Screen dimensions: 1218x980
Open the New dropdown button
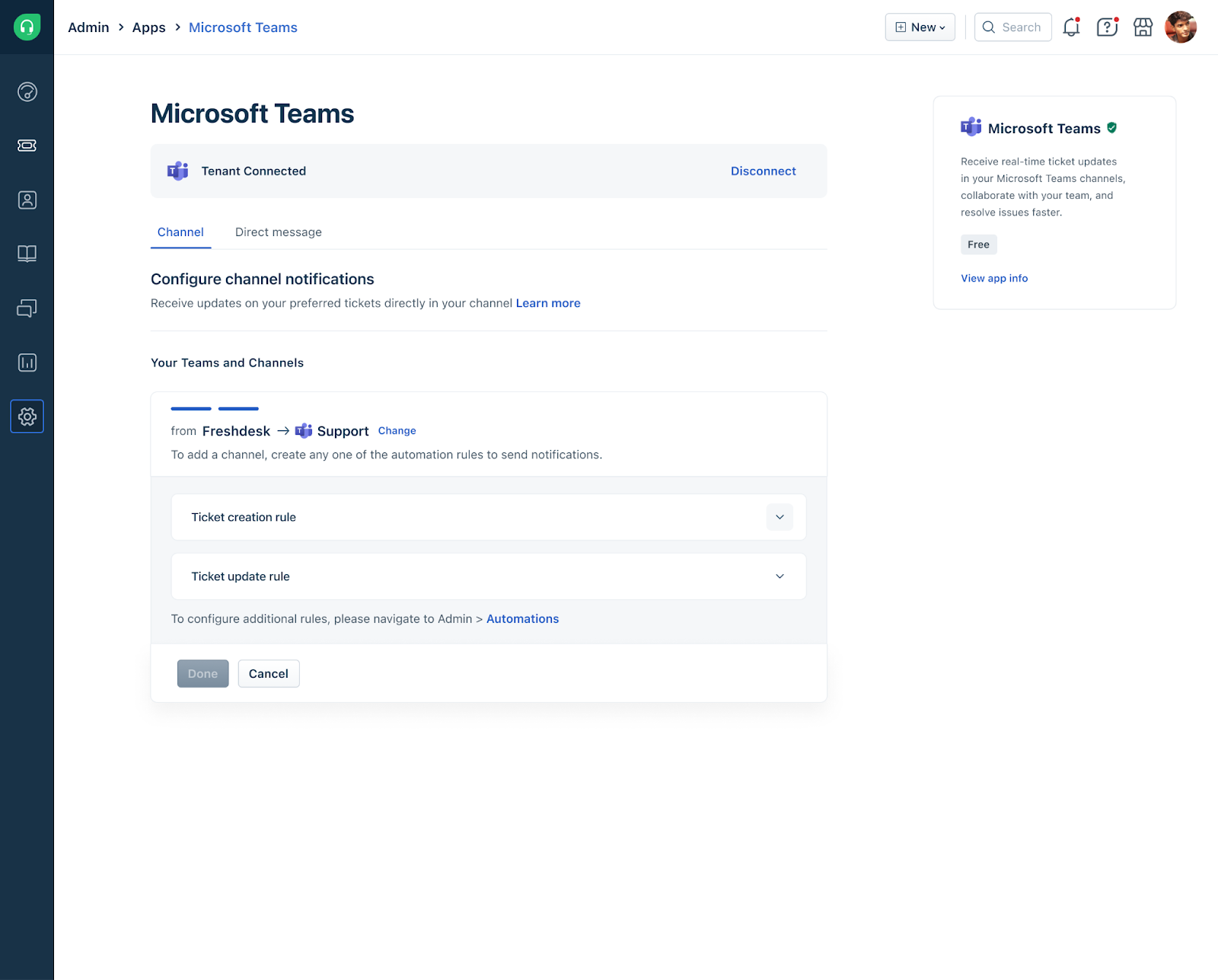click(920, 27)
